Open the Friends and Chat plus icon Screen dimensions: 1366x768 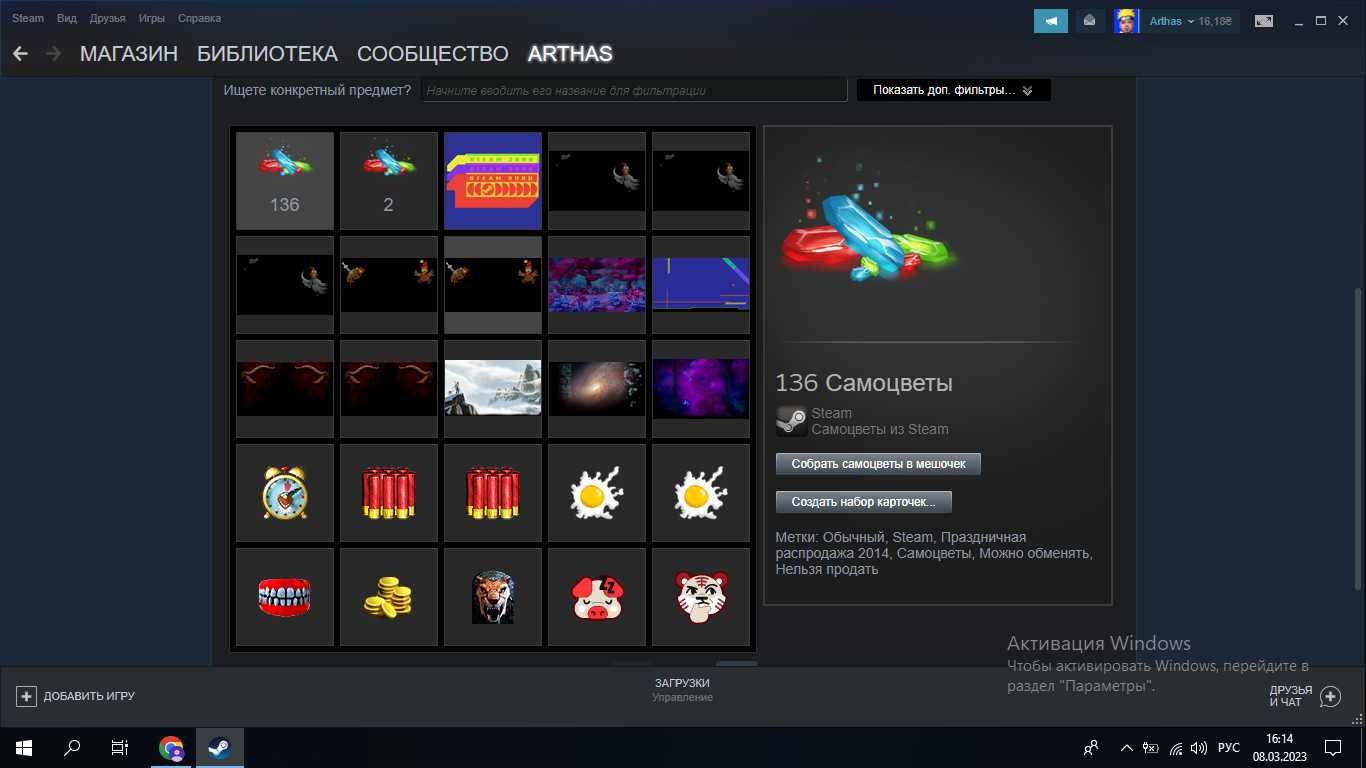click(x=1330, y=696)
